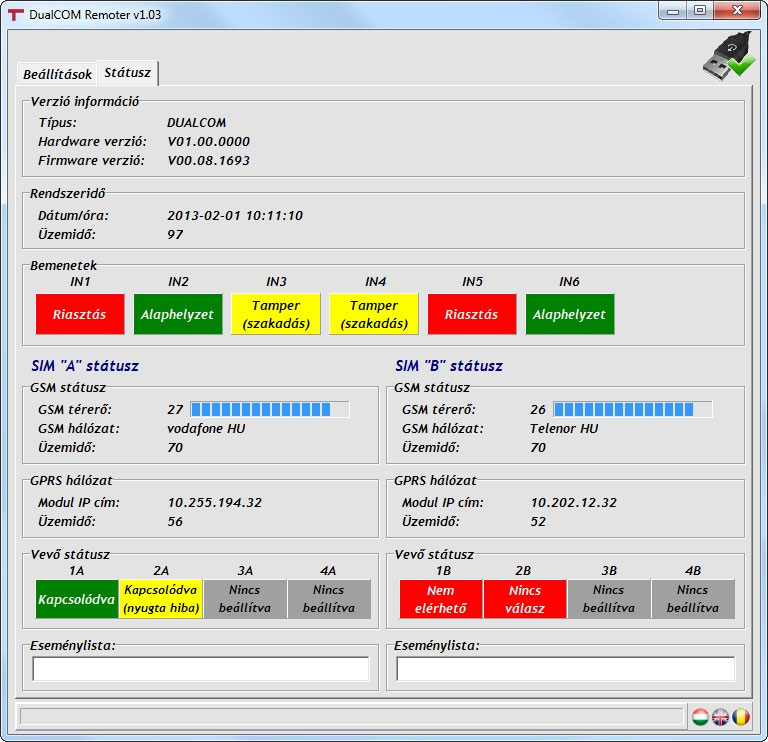The width and height of the screenshot is (768, 742).
Task: Click SIM B Eseménylista field
Action: [x=566, y=669]
